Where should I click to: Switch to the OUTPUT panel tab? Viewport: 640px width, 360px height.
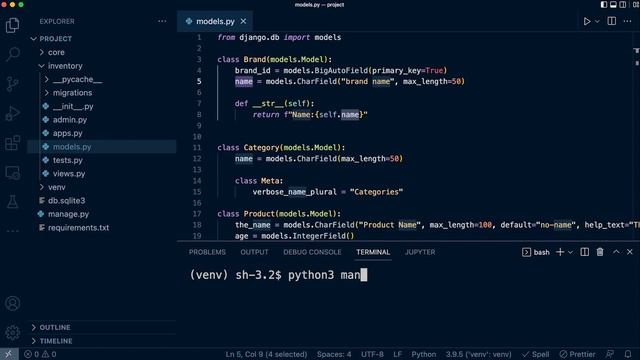pos(254,252)
